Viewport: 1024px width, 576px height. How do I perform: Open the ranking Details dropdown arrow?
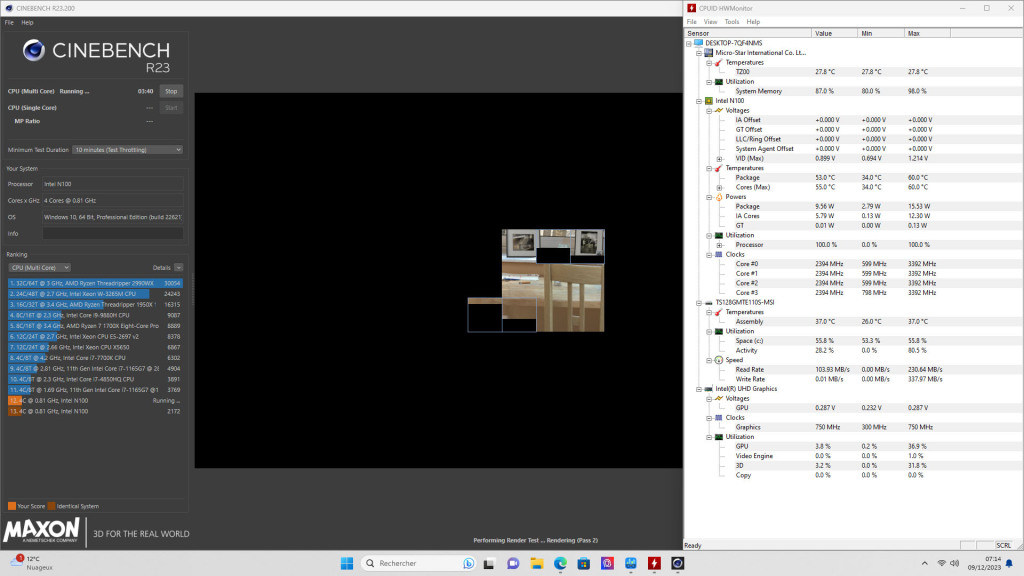[x=178, y=268]
